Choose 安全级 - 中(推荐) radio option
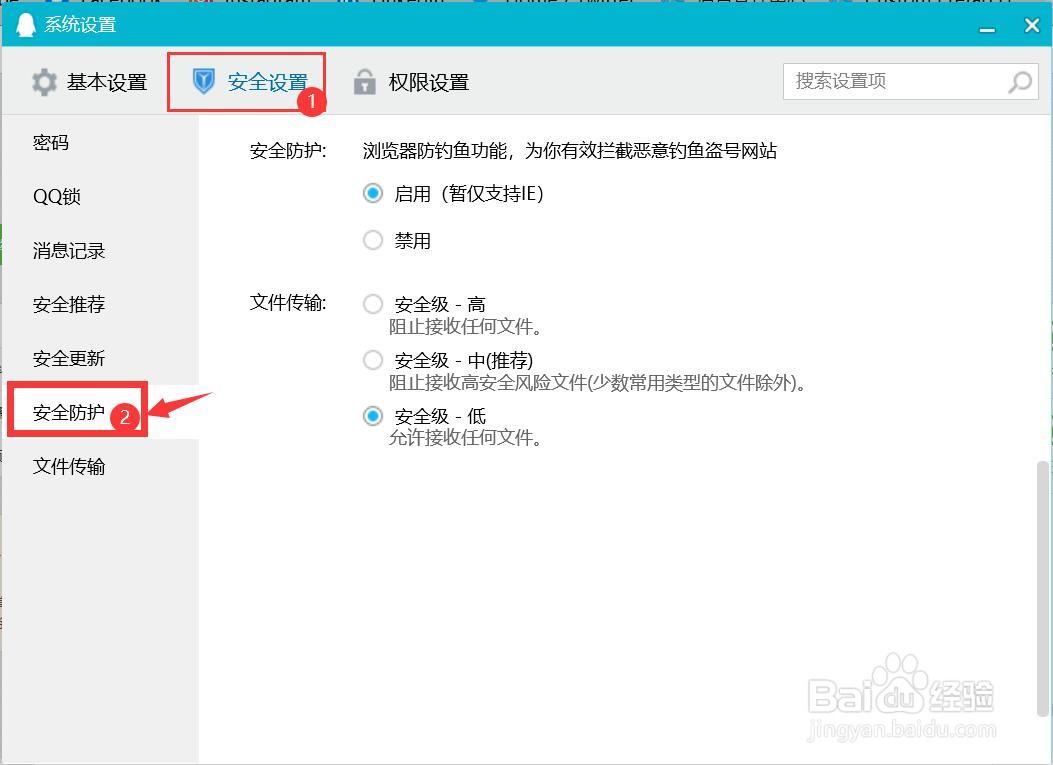Screen dimensions: 1053x765 pos(373,360)
